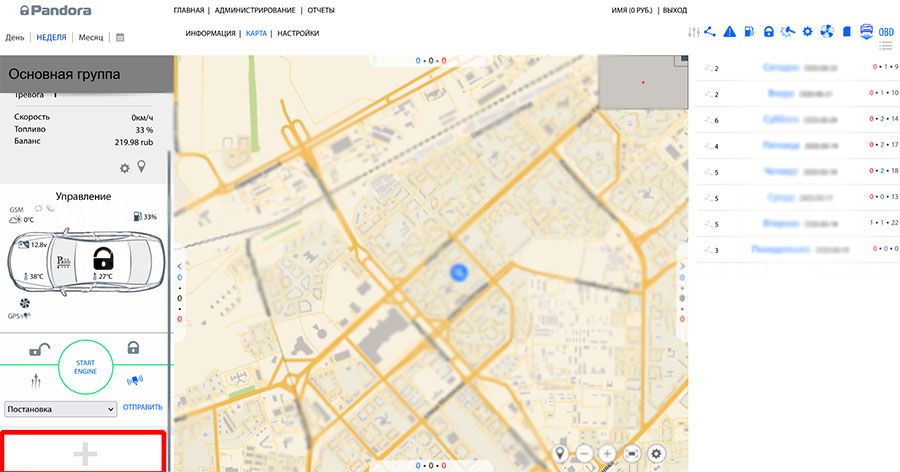Screen dimensions: 900x472
Task: Click the left arrow on the map edge
Action: [180, 266]
